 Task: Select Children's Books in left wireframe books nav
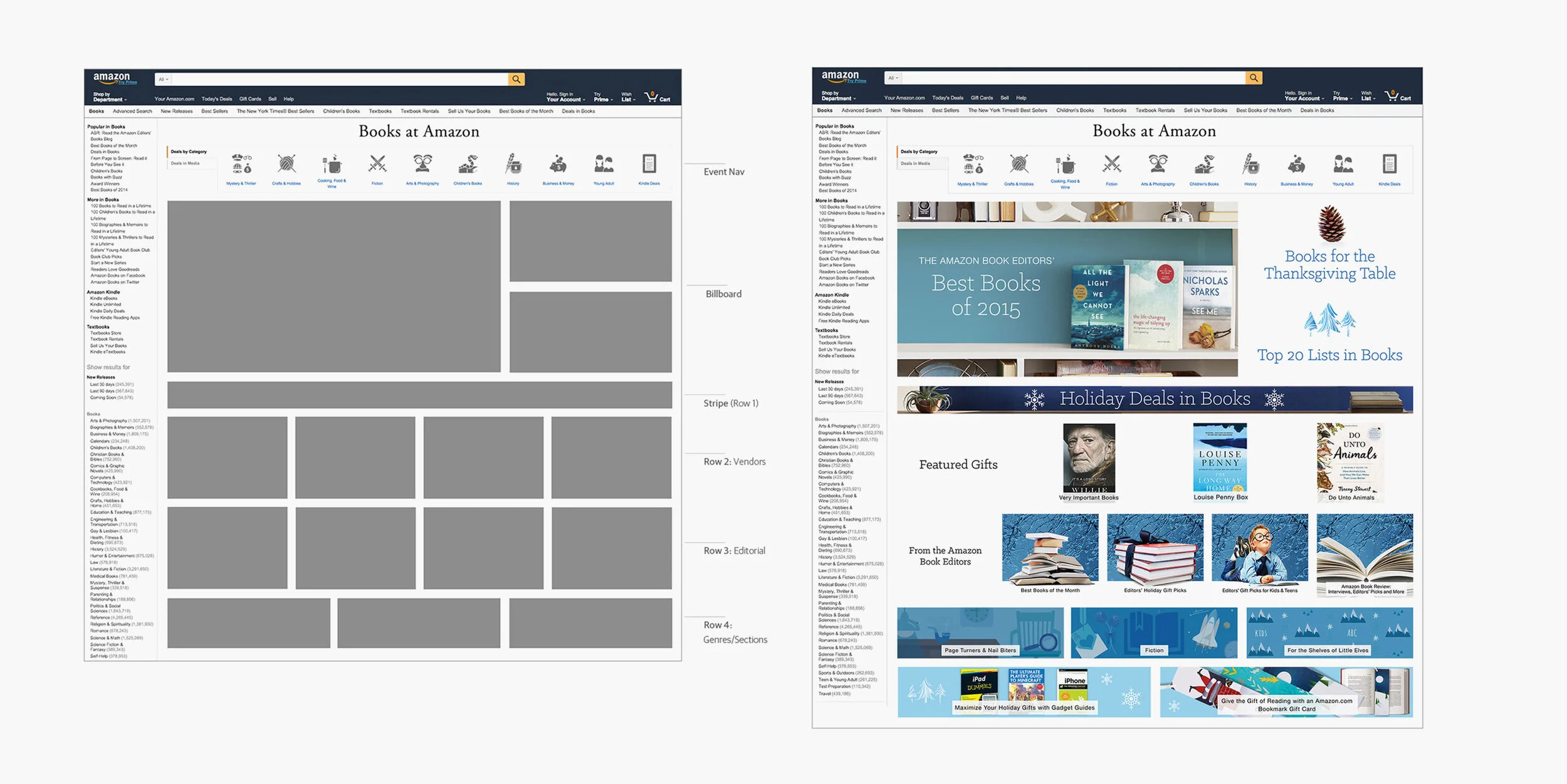pos(341,111)
